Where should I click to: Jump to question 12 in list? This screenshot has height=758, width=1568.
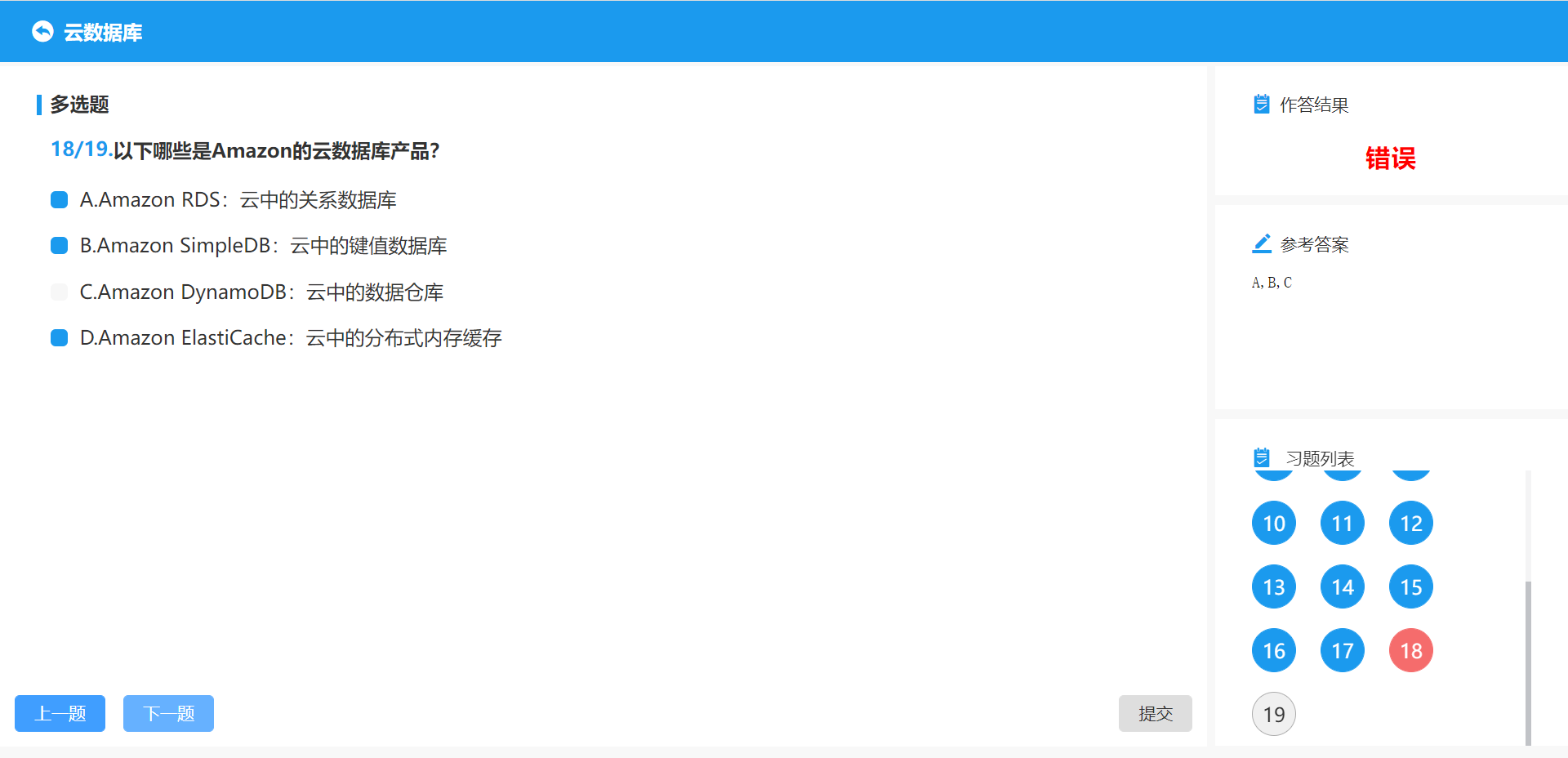click(x=1411, y=523)
